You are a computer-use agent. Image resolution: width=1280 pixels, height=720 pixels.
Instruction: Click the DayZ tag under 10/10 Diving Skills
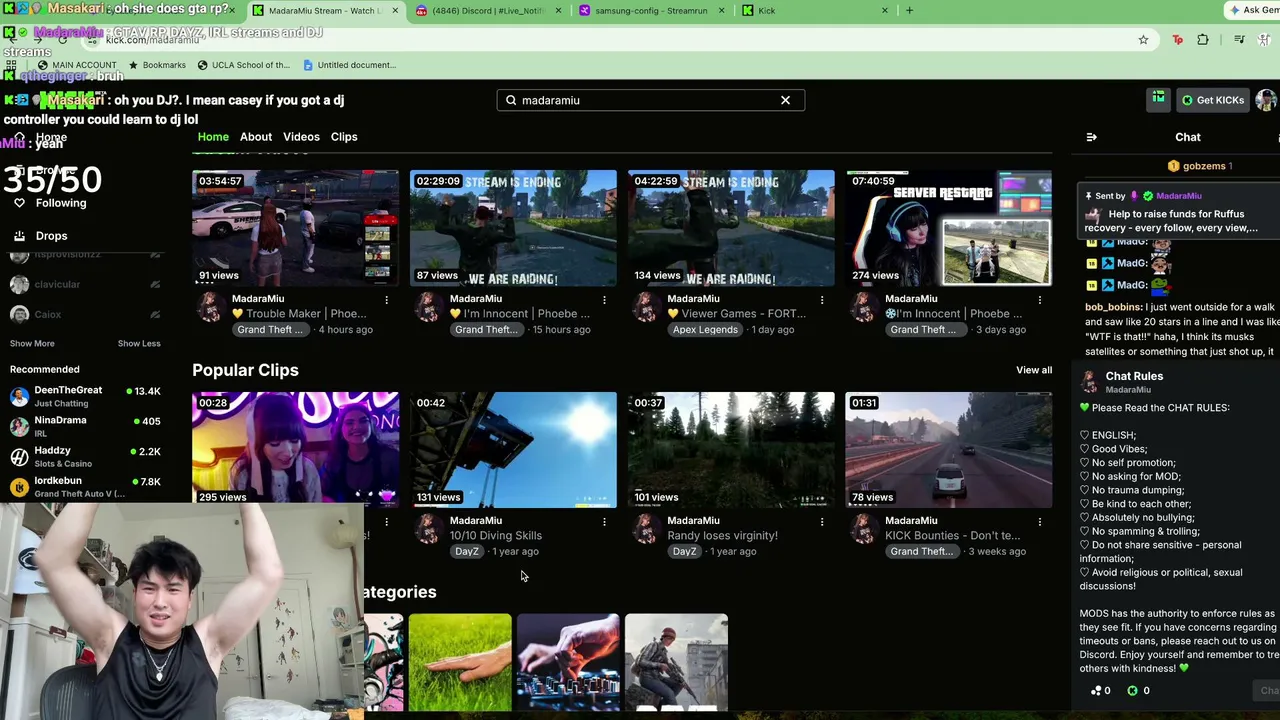pyautogui.click(x=467, y=552)
